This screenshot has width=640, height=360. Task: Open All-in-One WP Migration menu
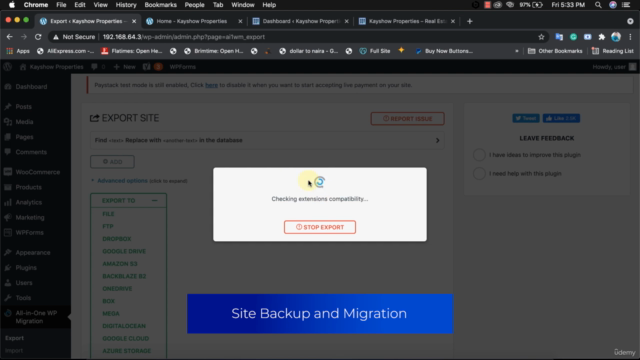pos(36,317)
